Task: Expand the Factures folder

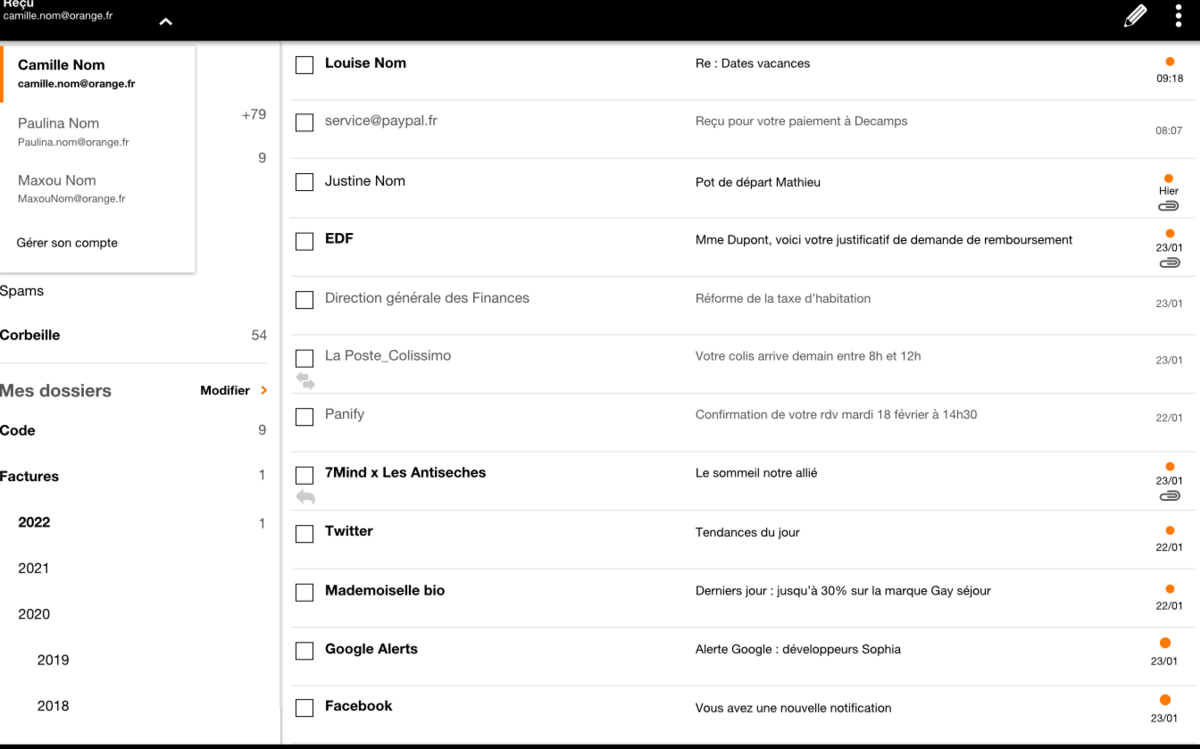Action: (29, 477)
